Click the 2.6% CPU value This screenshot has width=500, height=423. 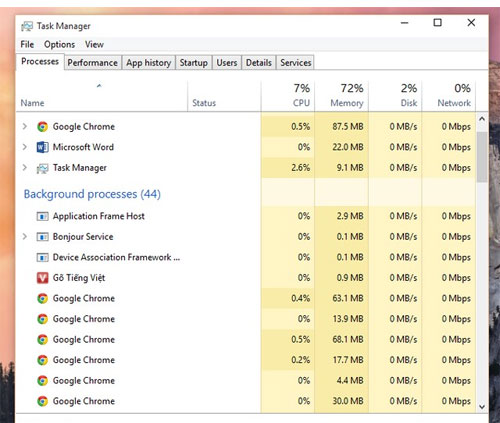click(301, 168)
